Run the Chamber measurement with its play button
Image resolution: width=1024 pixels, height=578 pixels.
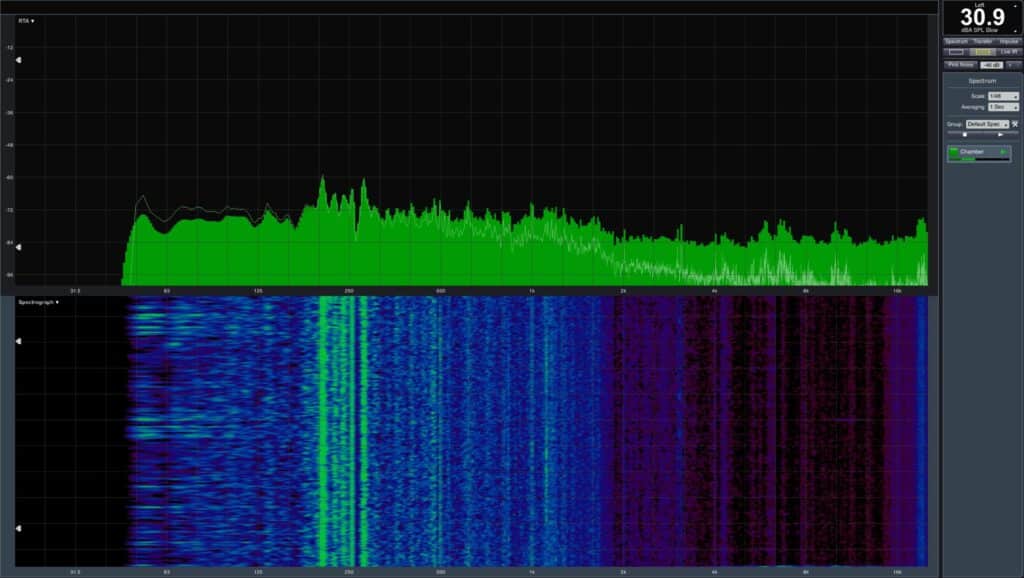[1004, 152]
